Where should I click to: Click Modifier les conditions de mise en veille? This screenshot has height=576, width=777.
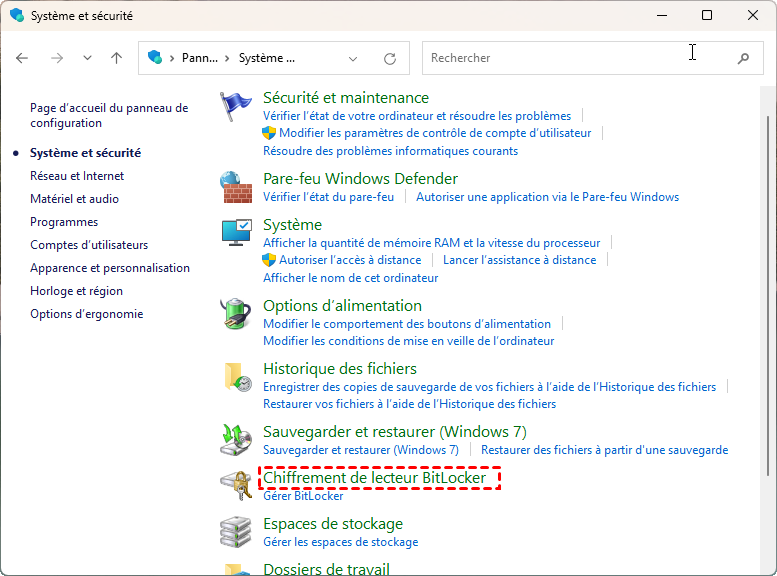tap(408, 341)
